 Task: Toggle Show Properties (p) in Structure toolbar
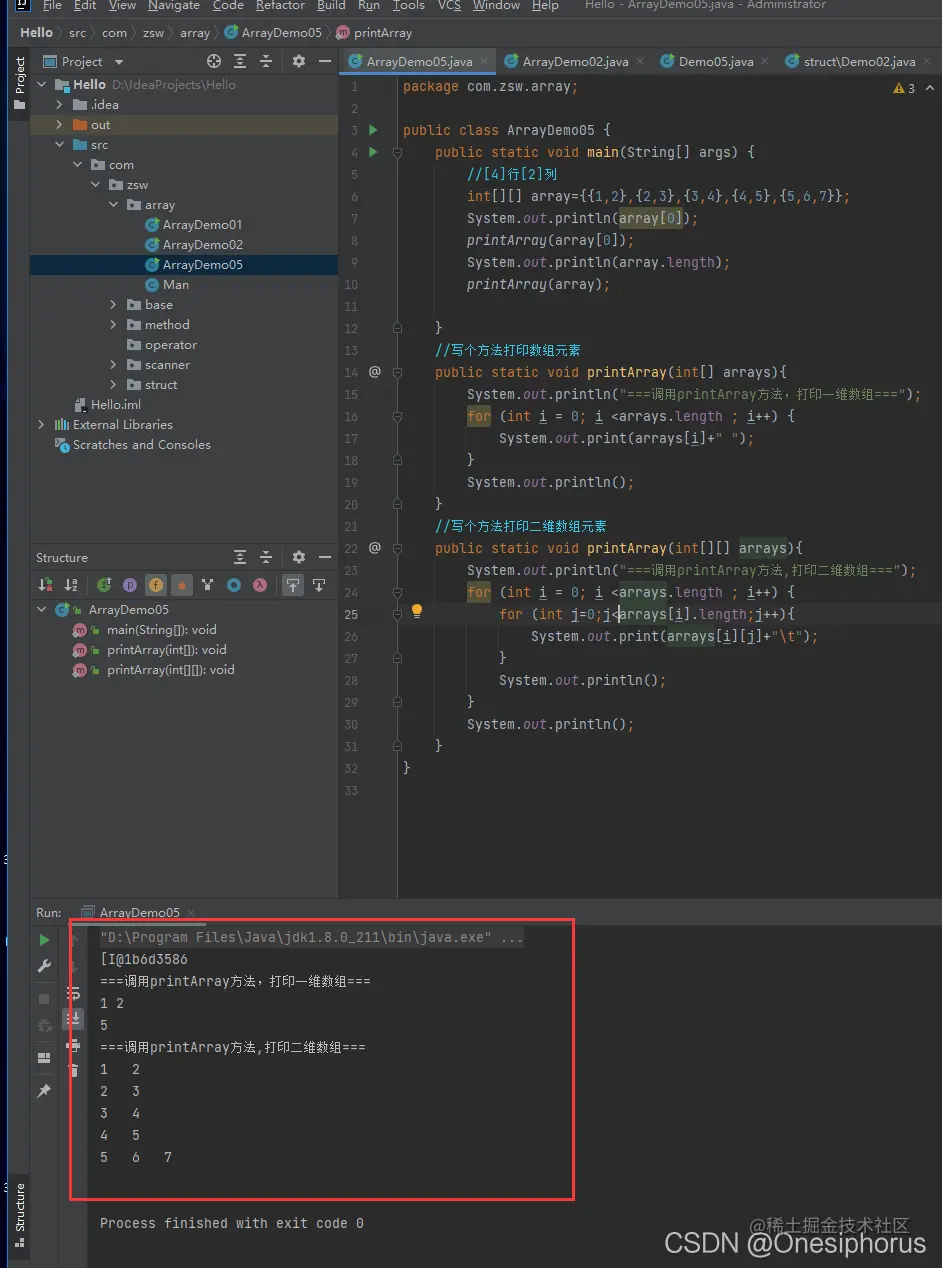130,585
